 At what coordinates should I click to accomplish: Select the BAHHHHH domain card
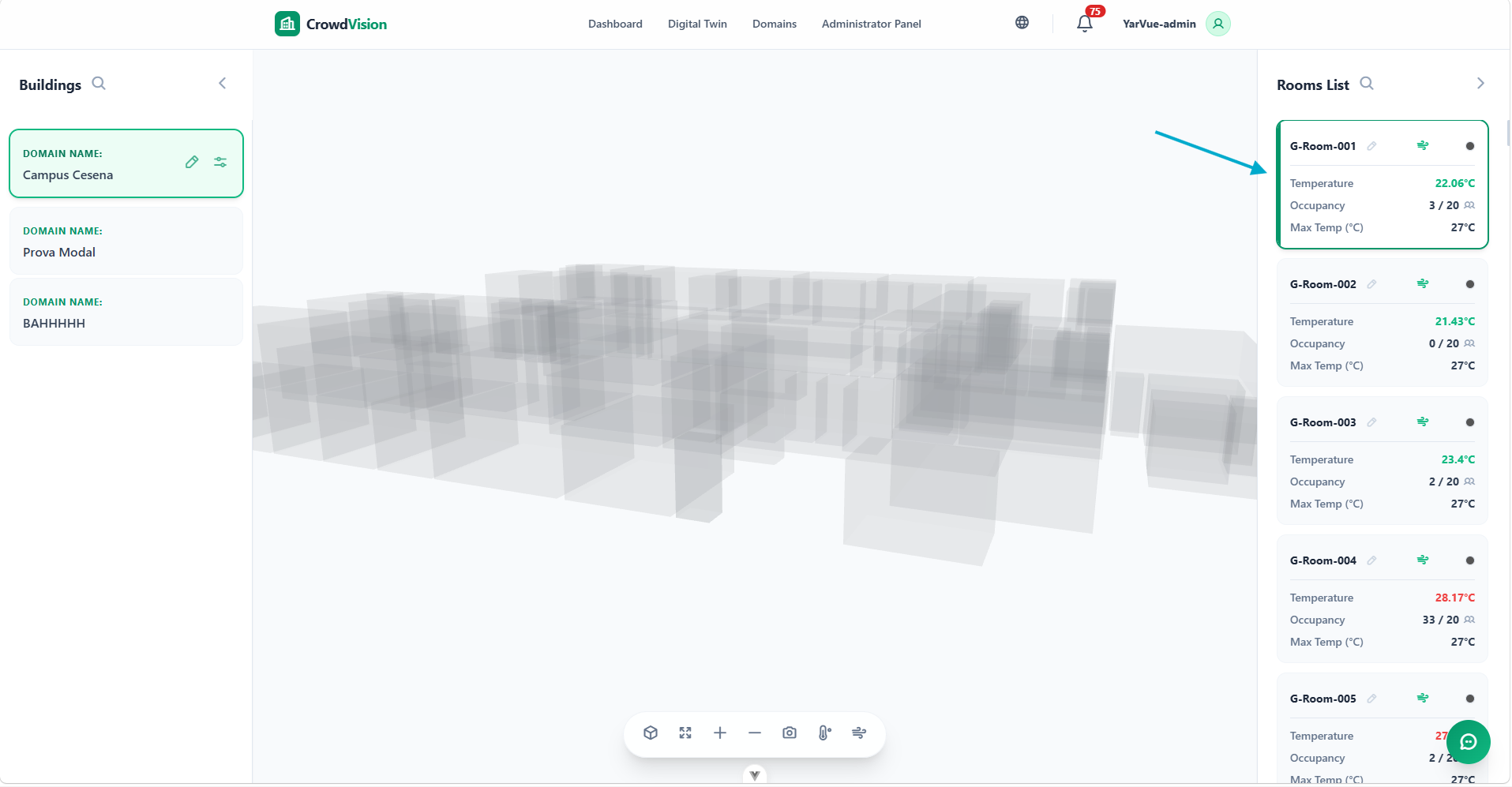point(126,312)
